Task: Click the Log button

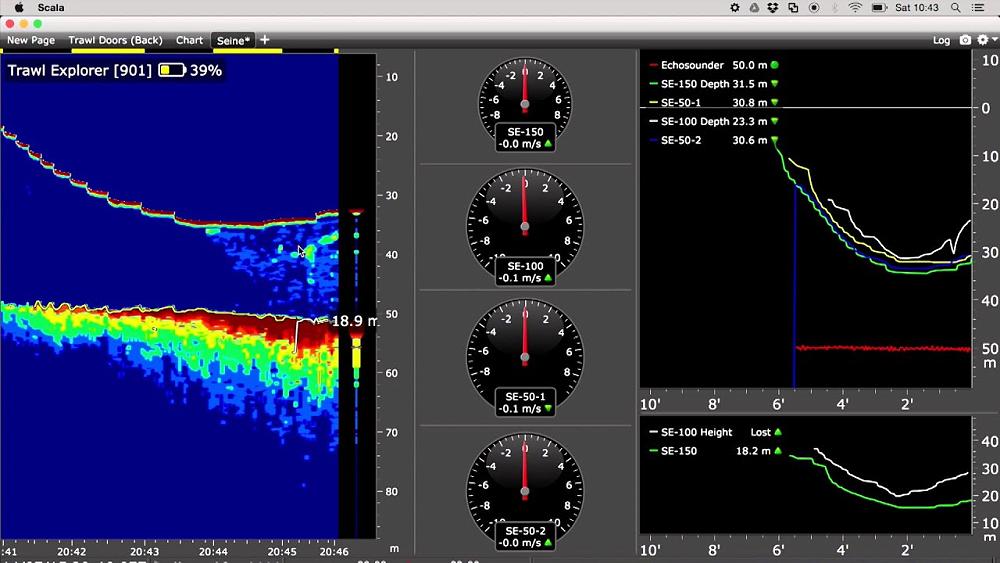Action: tap(941, 40)
